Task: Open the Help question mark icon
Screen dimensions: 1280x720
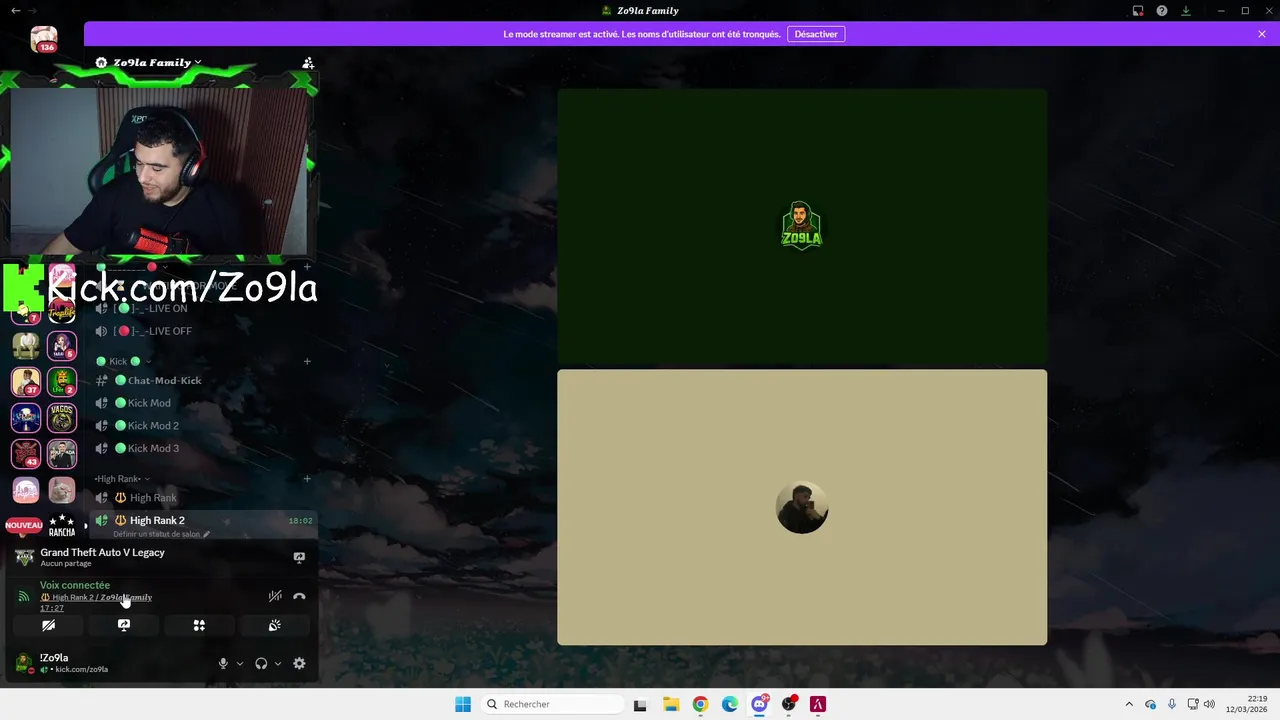Action: (1162, 11)
